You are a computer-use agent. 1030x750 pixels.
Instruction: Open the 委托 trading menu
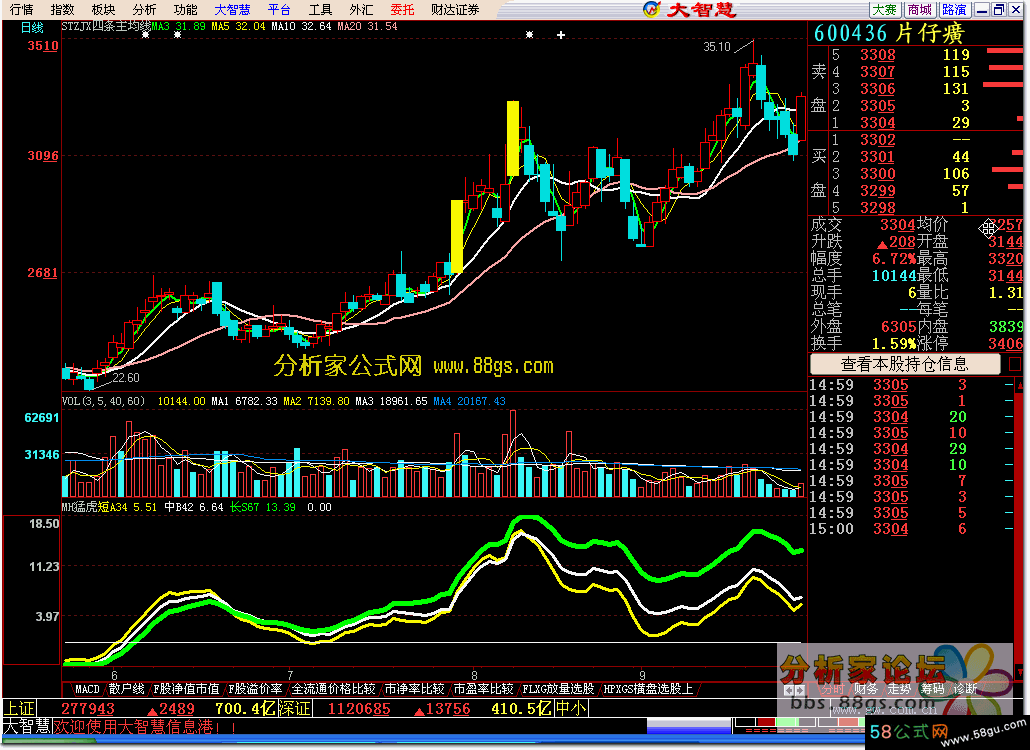pyautogui.click(x=402, y=9)
